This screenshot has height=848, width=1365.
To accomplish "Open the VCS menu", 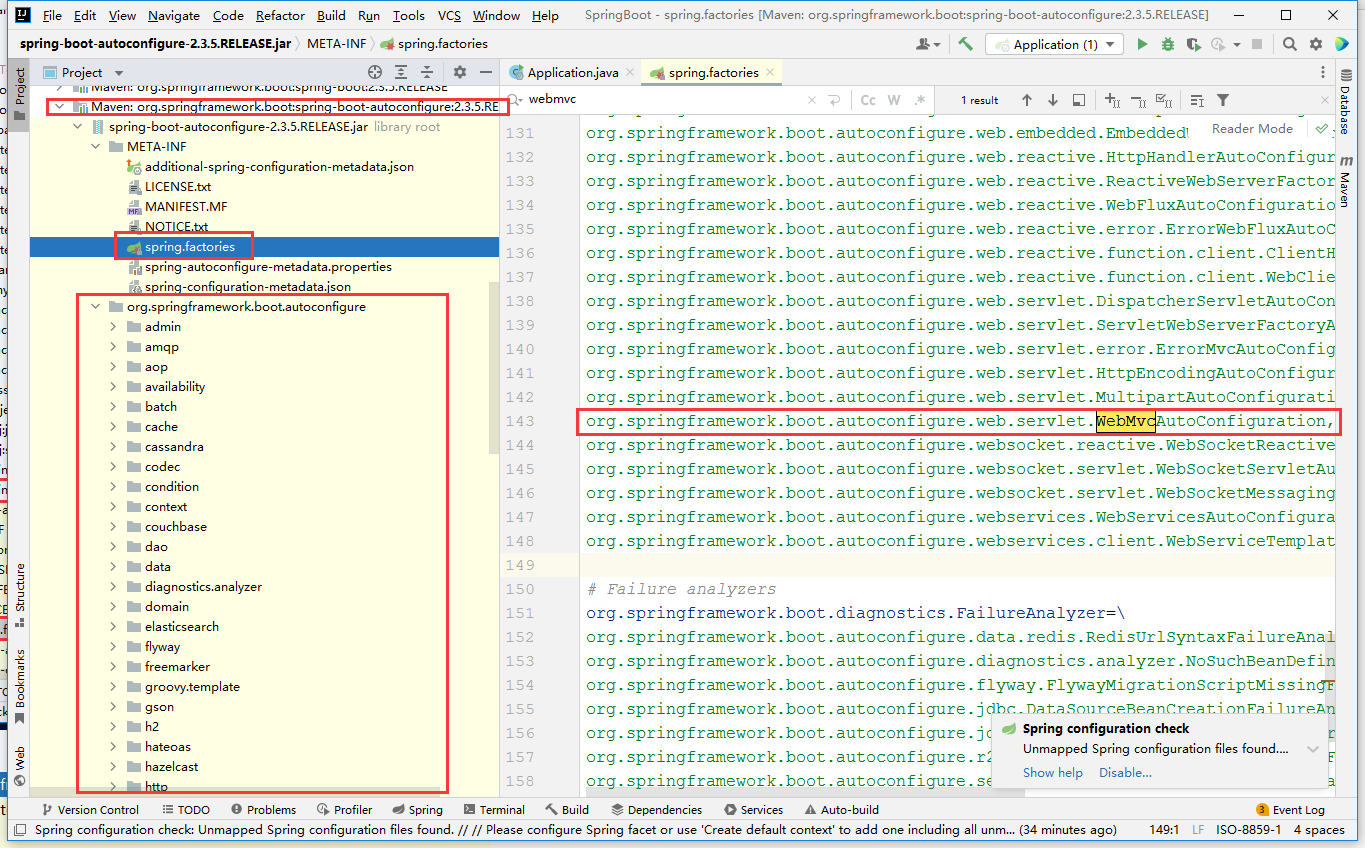I will click(x=449, y=16).
